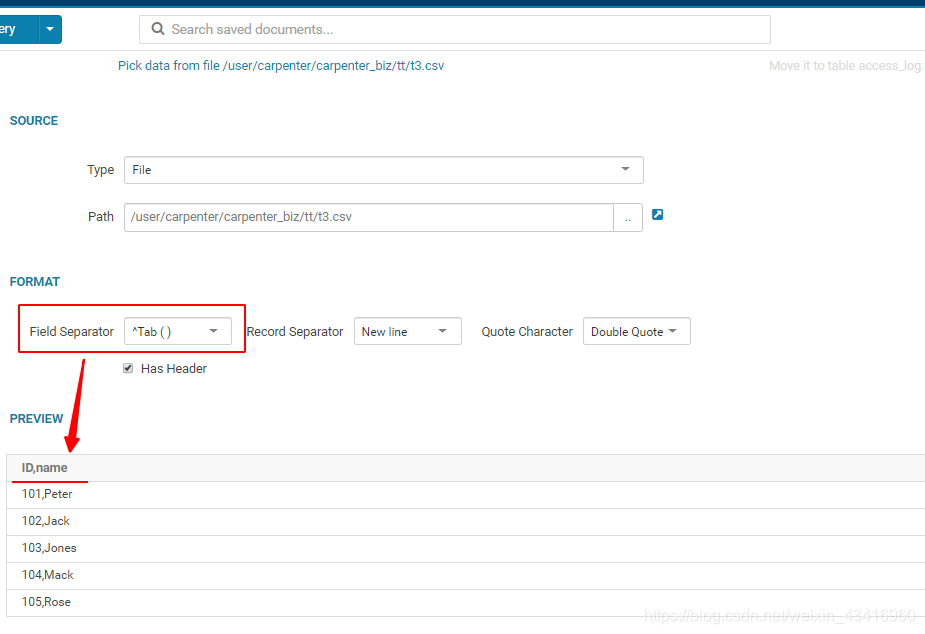Select the '105,Rose' preview row
Viewport: 925px width, 634px height.
pyautogui.click(x=466, y=602)
